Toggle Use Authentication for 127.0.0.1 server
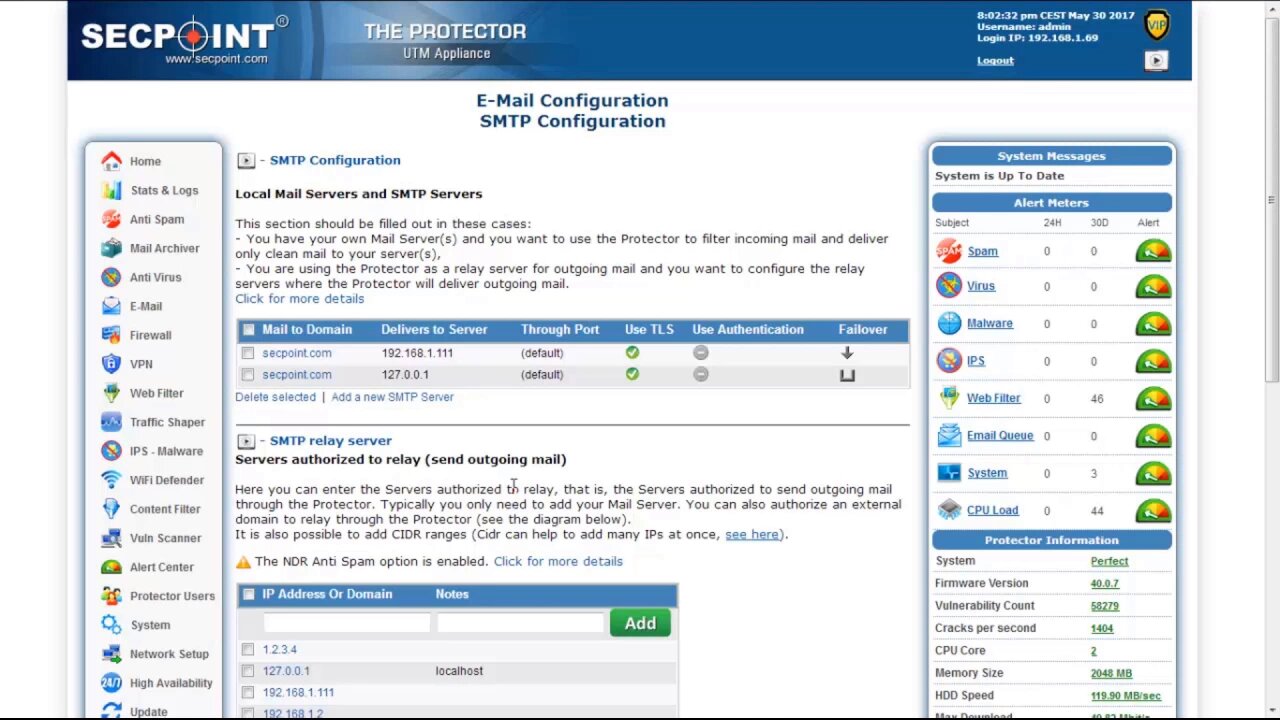The width and height of the screenshot is (1280, 720). pos(700,374)
